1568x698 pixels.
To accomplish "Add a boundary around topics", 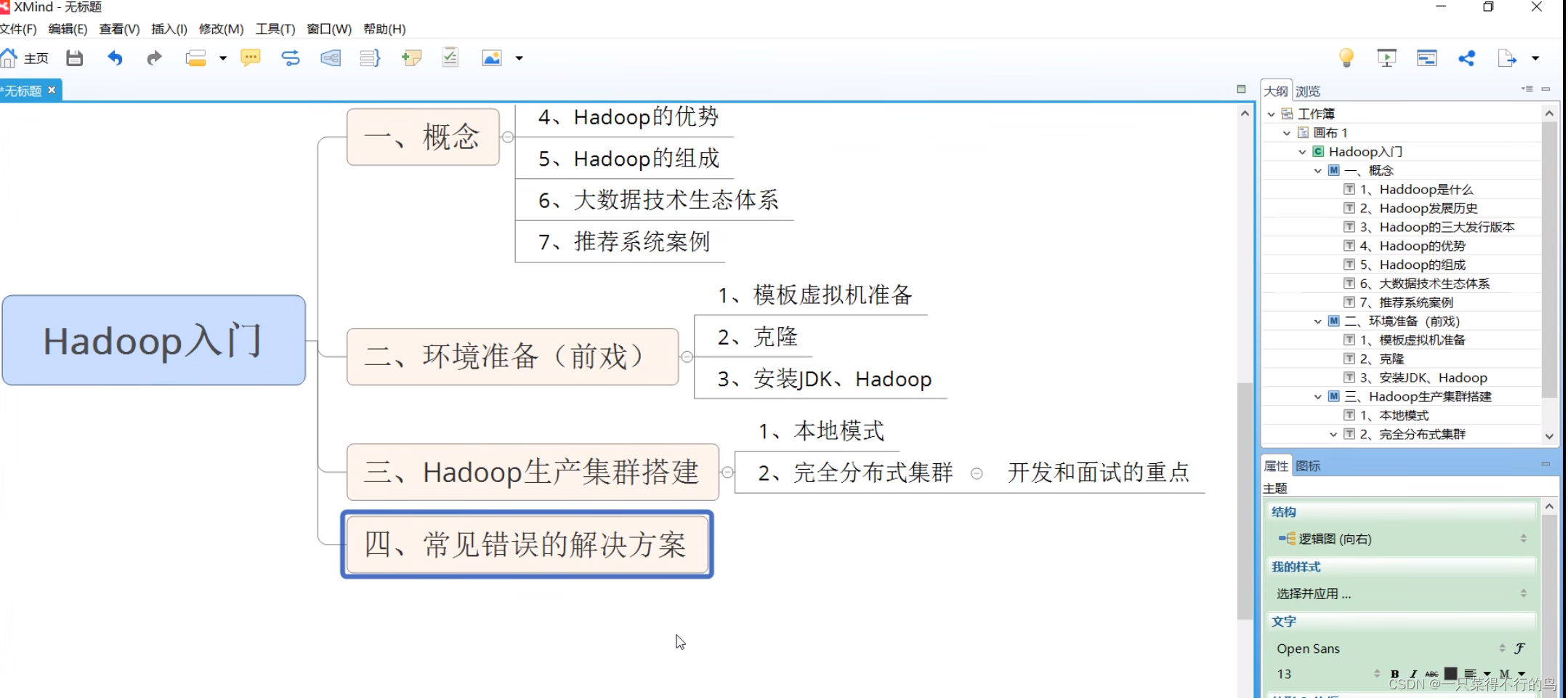I will point(331,58).
